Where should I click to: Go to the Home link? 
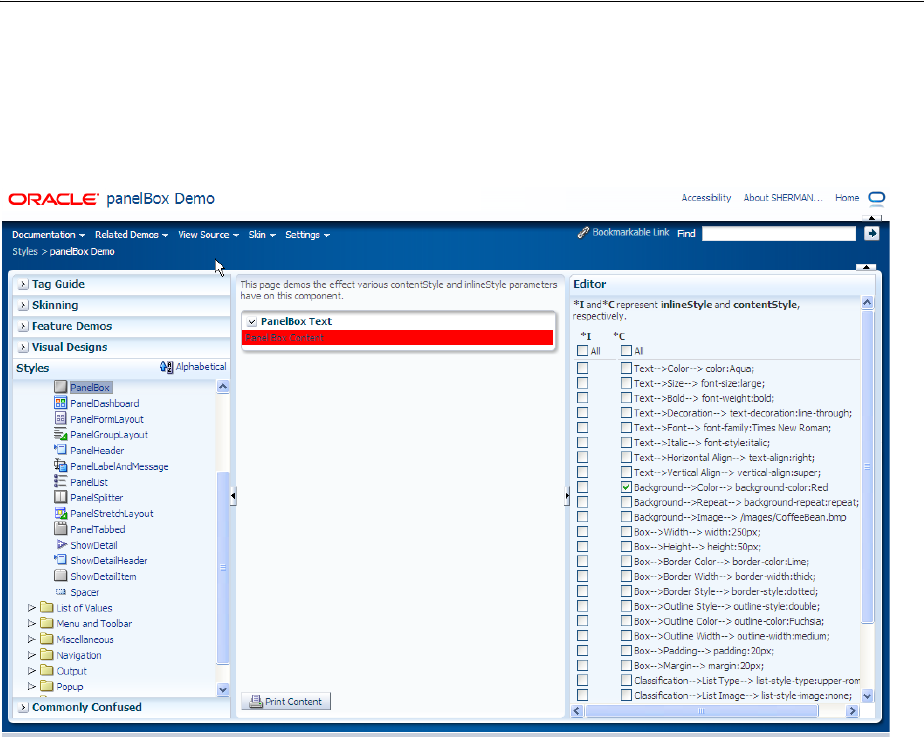pos(847,198)
